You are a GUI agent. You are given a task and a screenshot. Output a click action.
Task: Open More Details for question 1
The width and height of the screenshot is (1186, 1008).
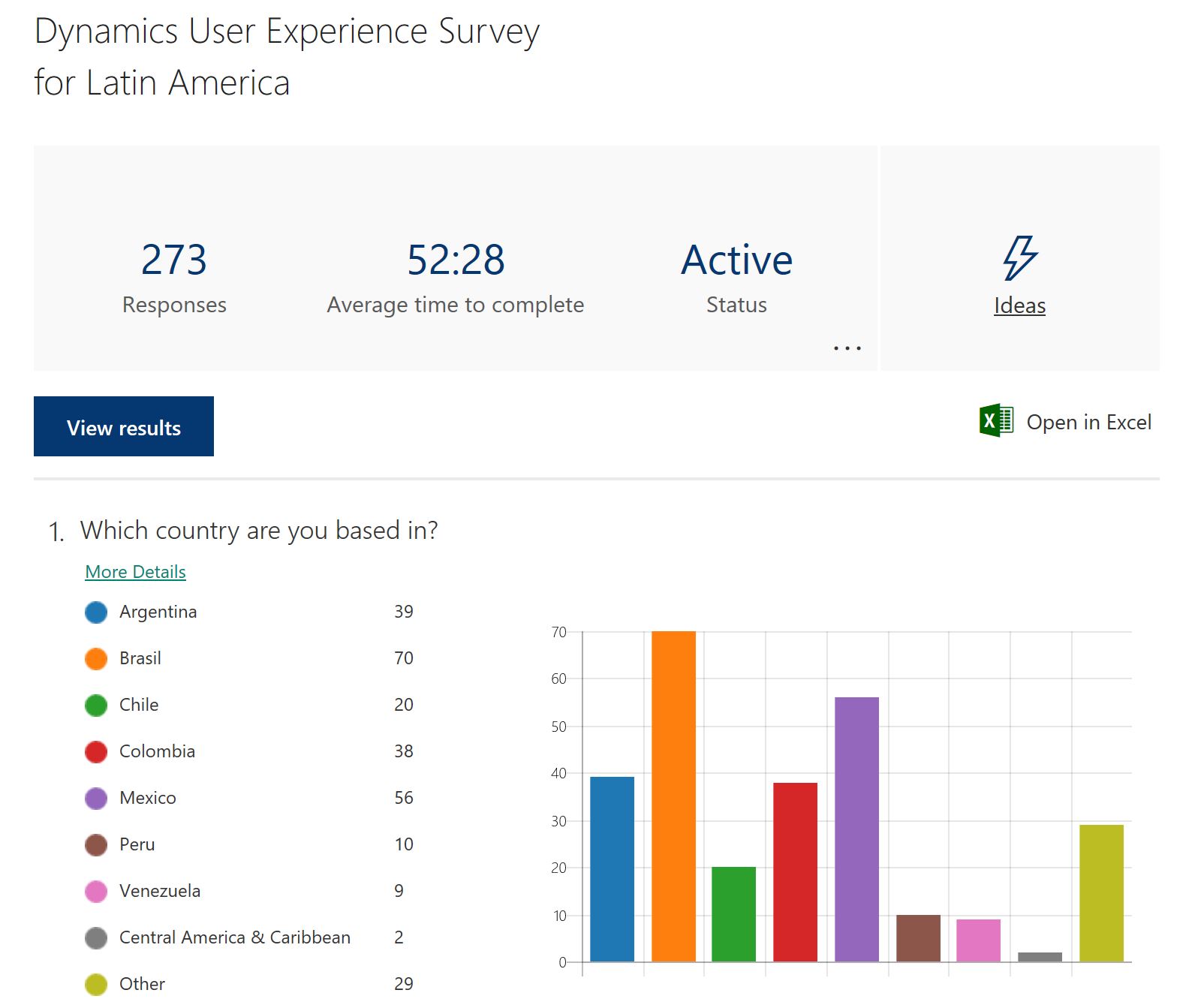point(135,572)
